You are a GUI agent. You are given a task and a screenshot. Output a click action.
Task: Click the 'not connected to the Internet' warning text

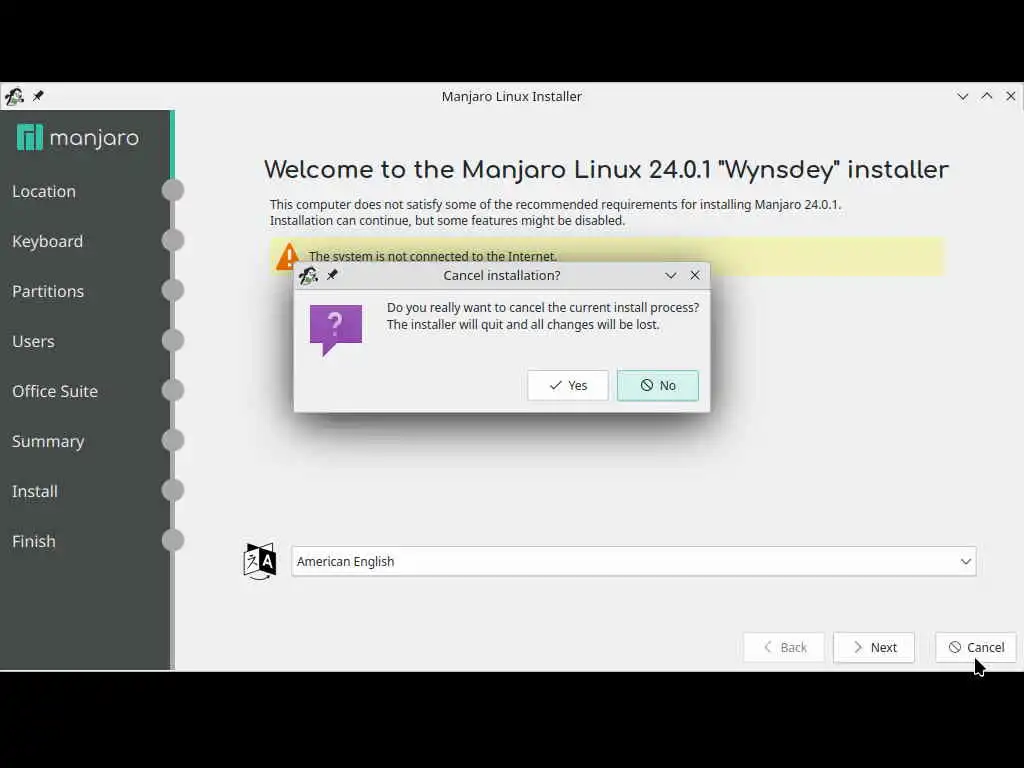pyautogui.click(x=432, y=256)
